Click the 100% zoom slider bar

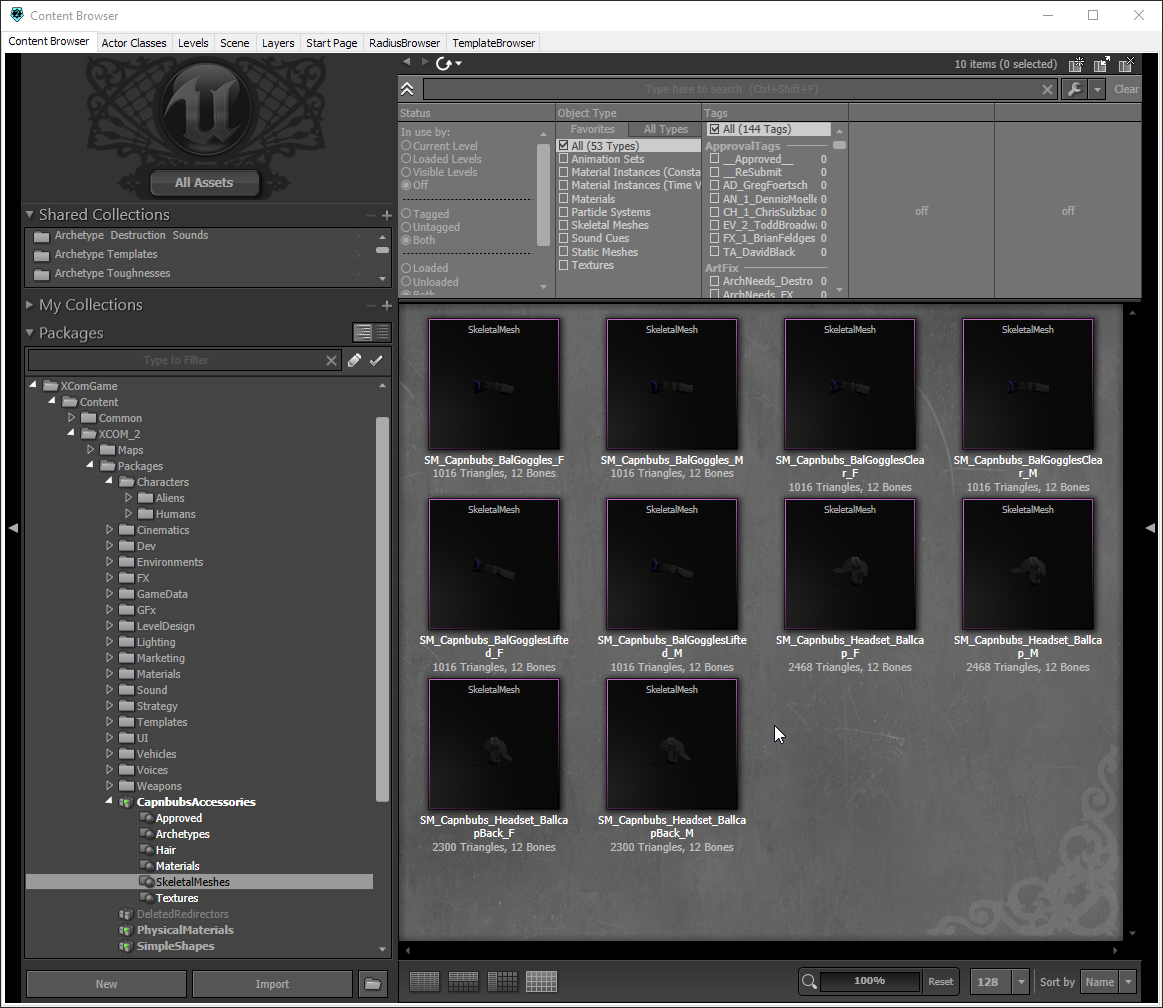(869, 981)
